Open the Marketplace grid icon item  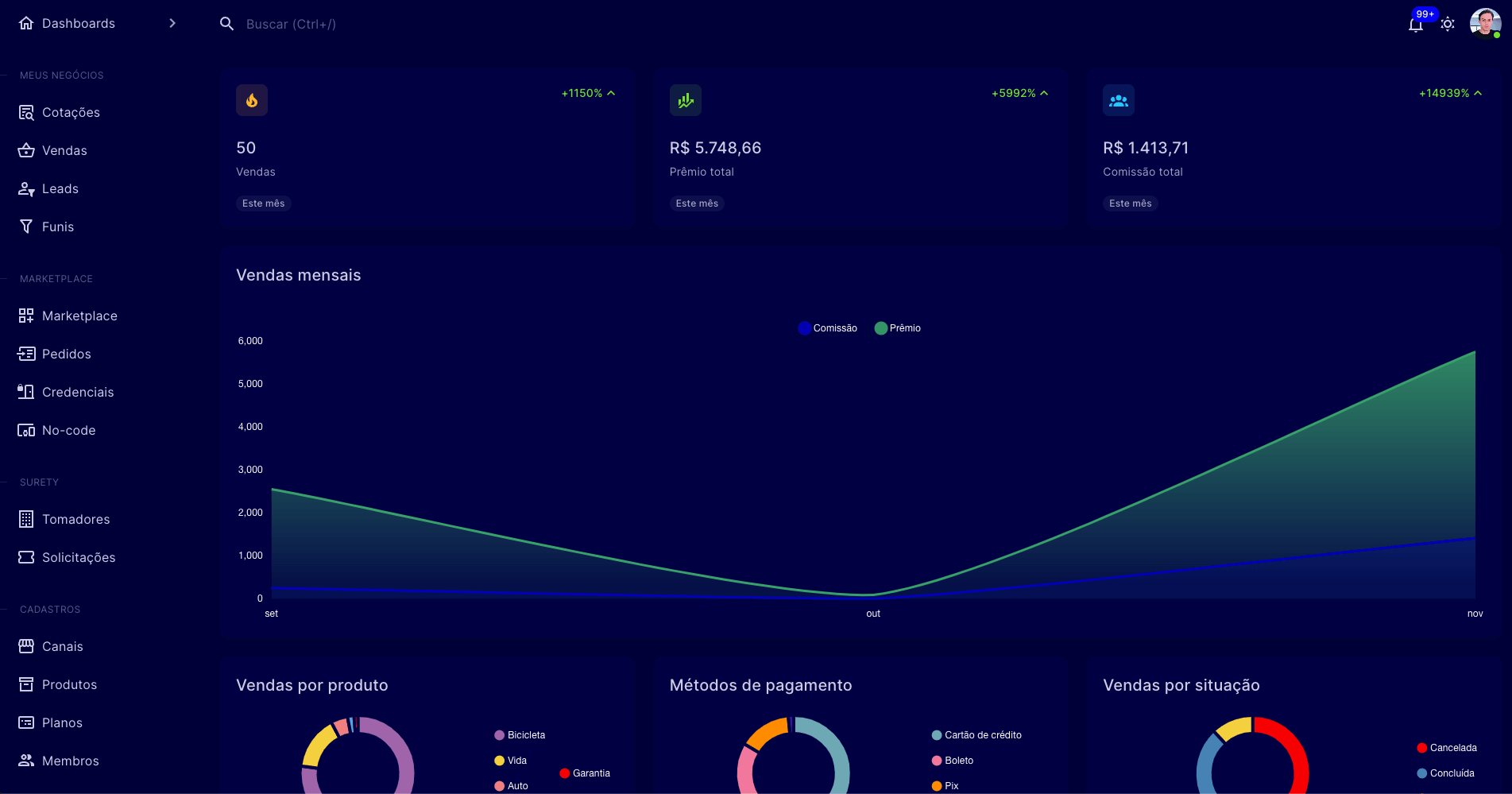(27, 316)
